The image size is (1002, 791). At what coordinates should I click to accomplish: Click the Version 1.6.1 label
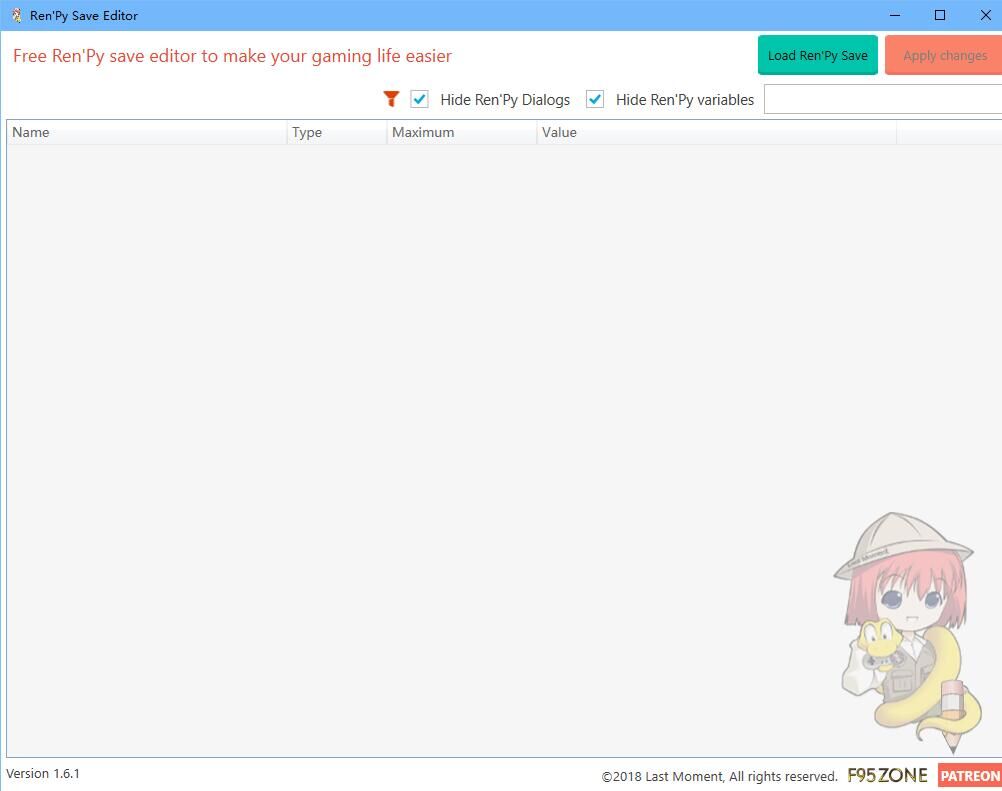43,773
